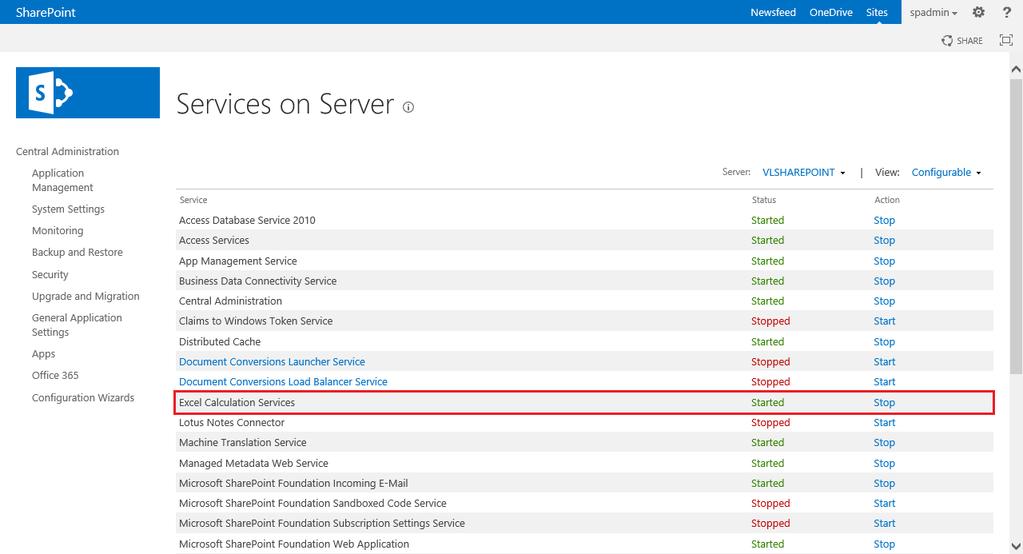Click the Managed Metadata Web Service name
This screenshot has height=554, width=1023.
(254, 463)
